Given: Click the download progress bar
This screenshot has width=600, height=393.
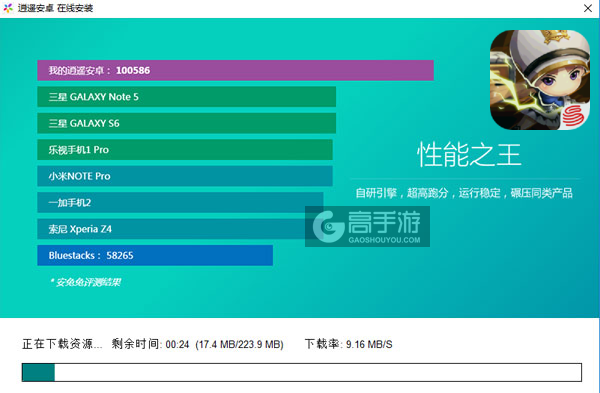Looking at the screenshot, I should [x=302, y=372].
